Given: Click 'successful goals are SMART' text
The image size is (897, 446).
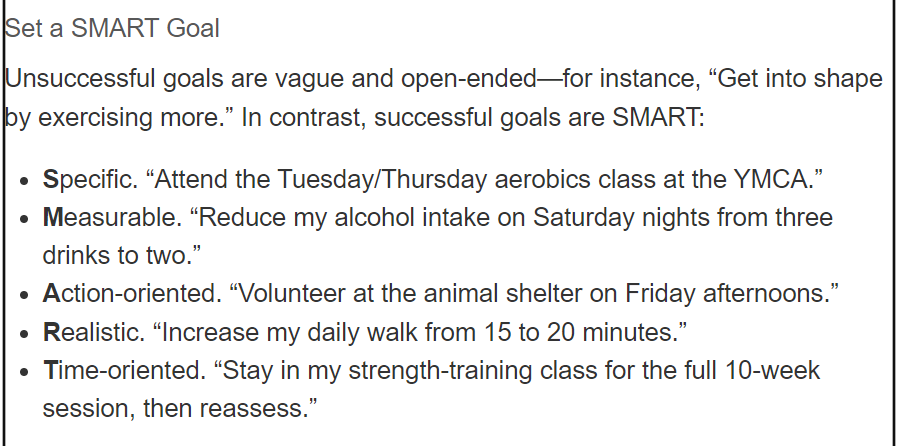Looking at the screenshot, I should tap(539, 117).
